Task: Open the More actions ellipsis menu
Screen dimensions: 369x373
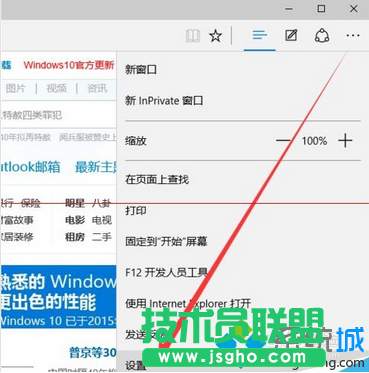Action: (353, 35)
